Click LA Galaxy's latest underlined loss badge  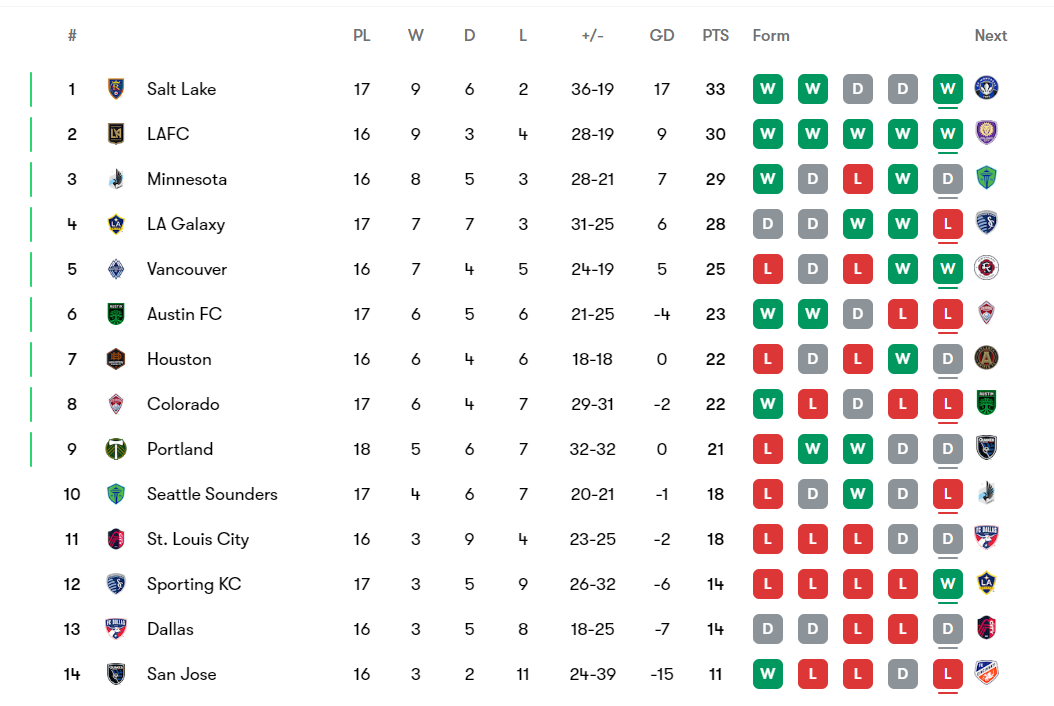(947, 224)
